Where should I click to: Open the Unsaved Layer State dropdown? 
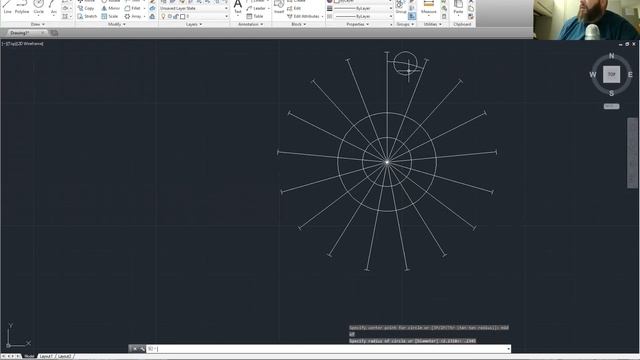click(194, 8)
